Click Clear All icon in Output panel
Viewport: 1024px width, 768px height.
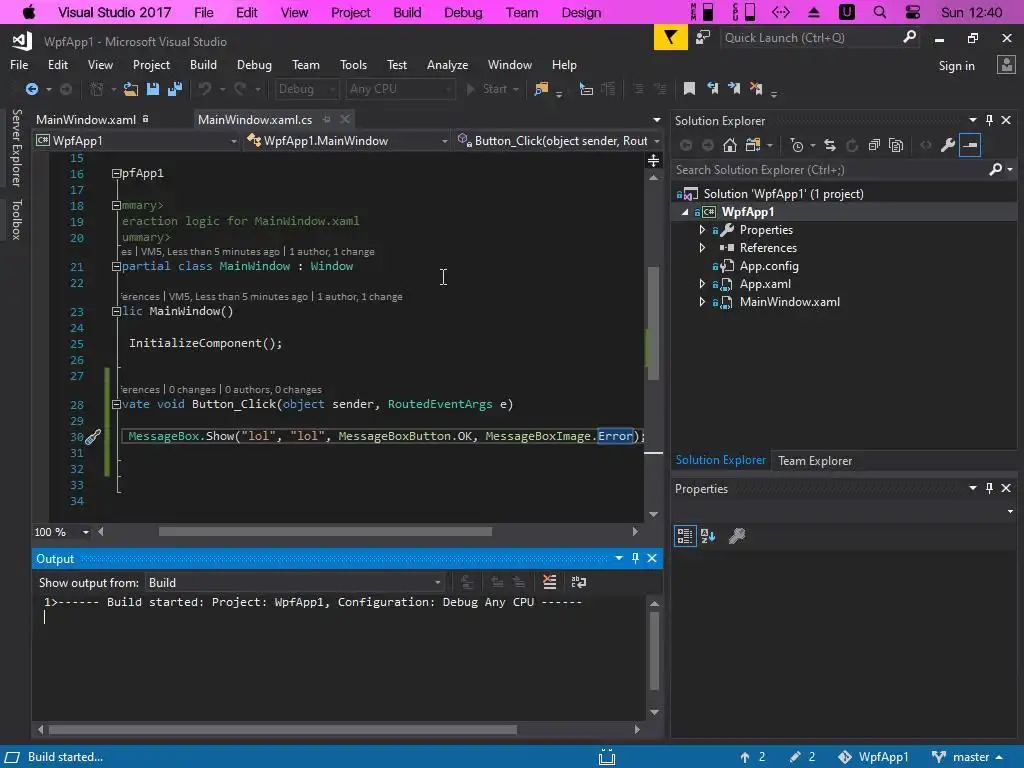pyautogui.click(x=550, y=582)
